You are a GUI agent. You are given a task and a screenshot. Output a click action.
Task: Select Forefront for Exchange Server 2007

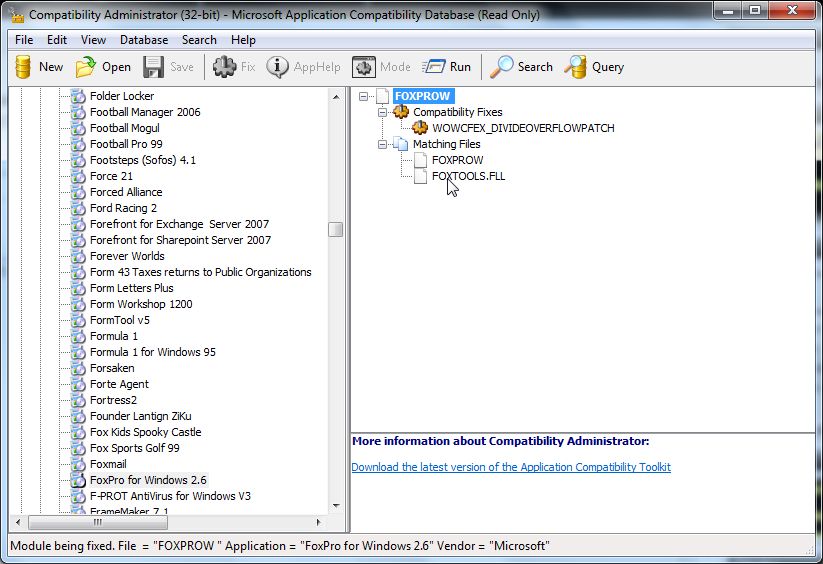pos(180,224)
